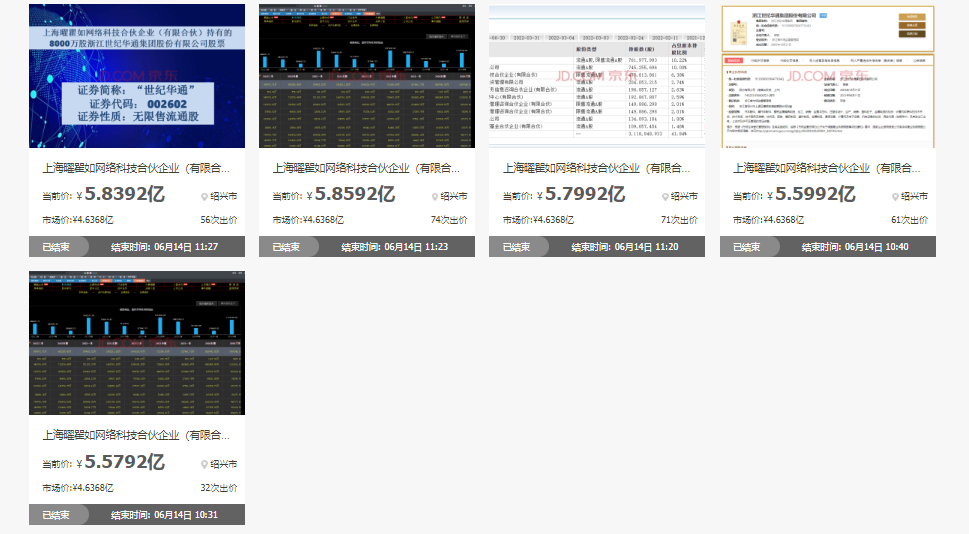Open the 5.7992亿 auction thumbnail image

point(597,76)
